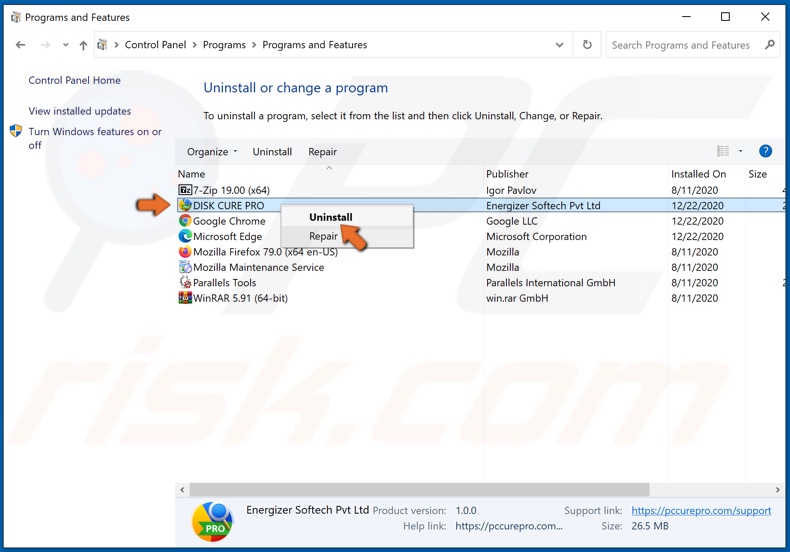Open the view options dropdown arrow

(740, 151)
